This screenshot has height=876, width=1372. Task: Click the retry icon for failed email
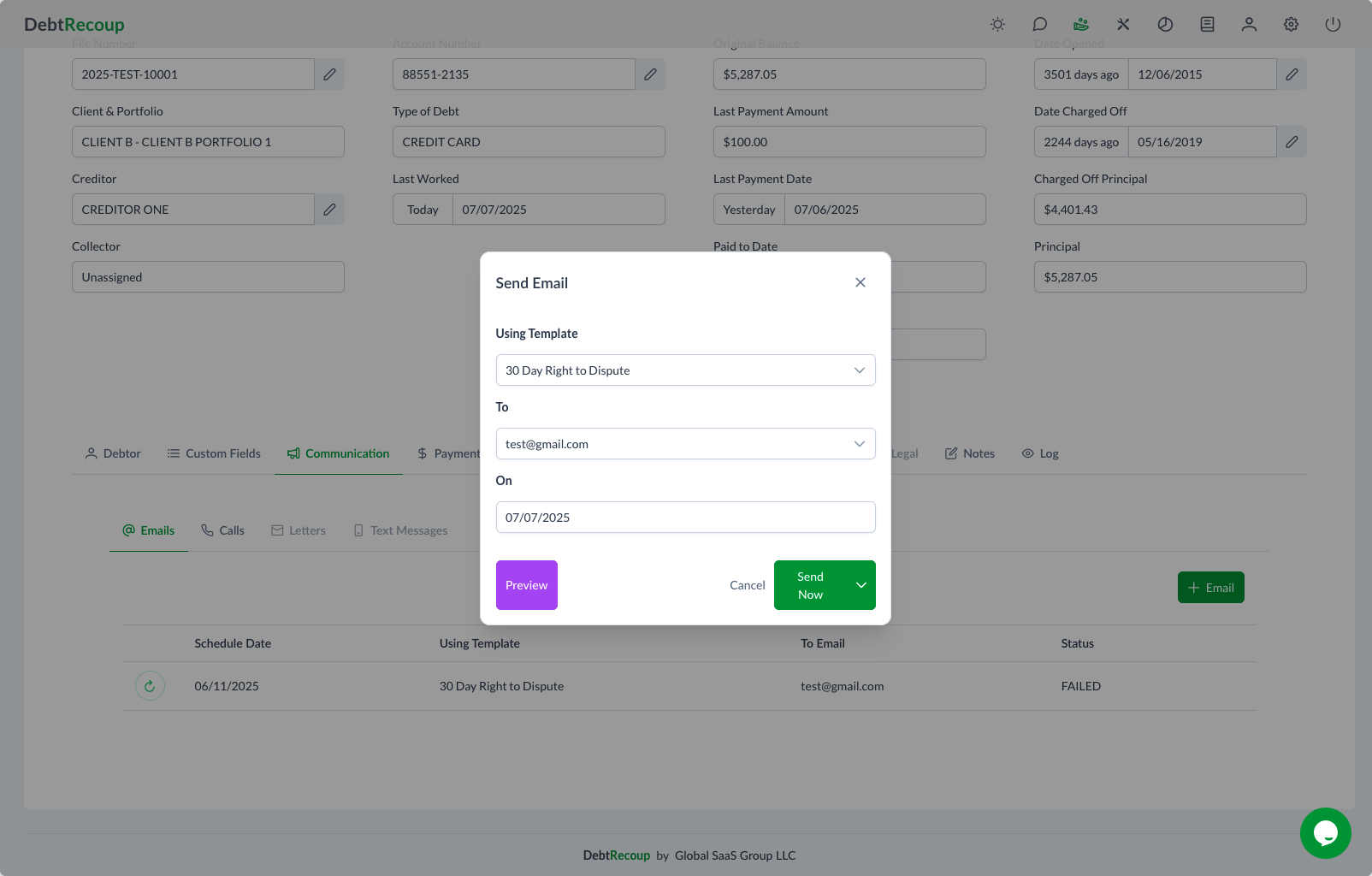click(150, 686)
